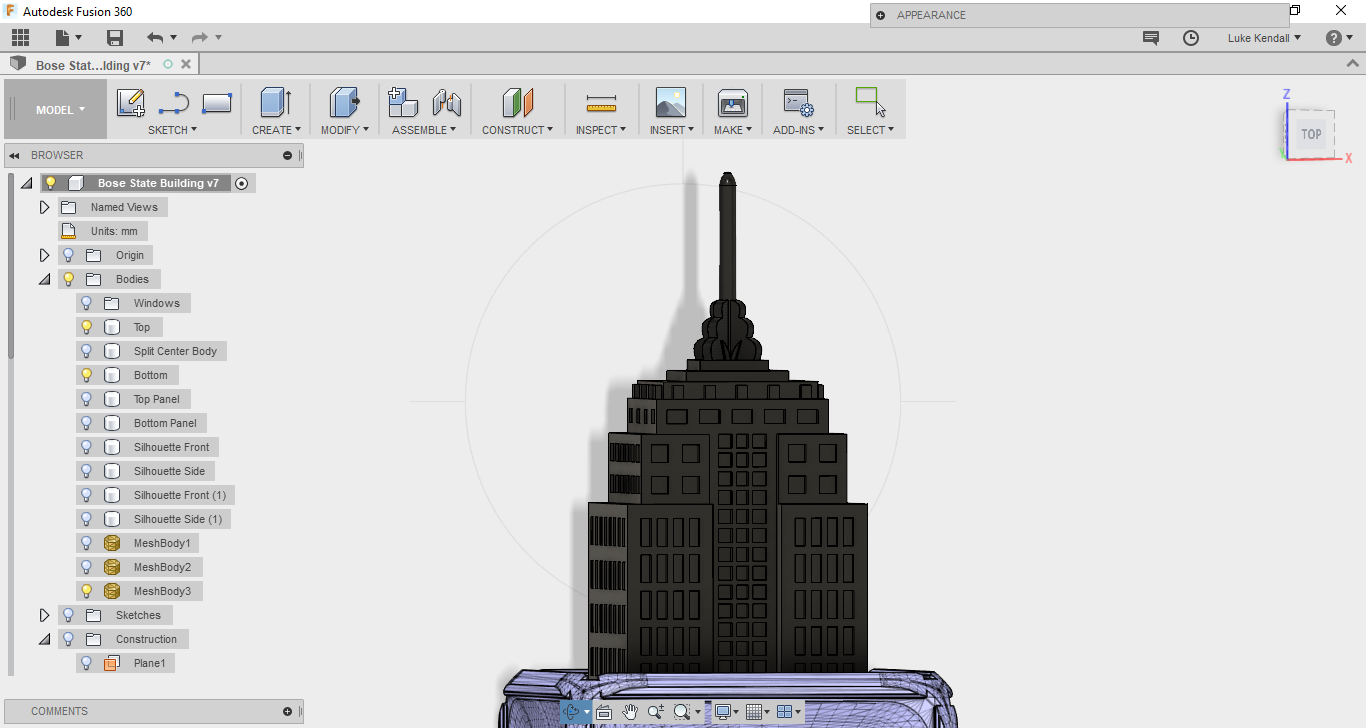
Task: Close the Bose State Building document tab
Action: click(184, 64)
